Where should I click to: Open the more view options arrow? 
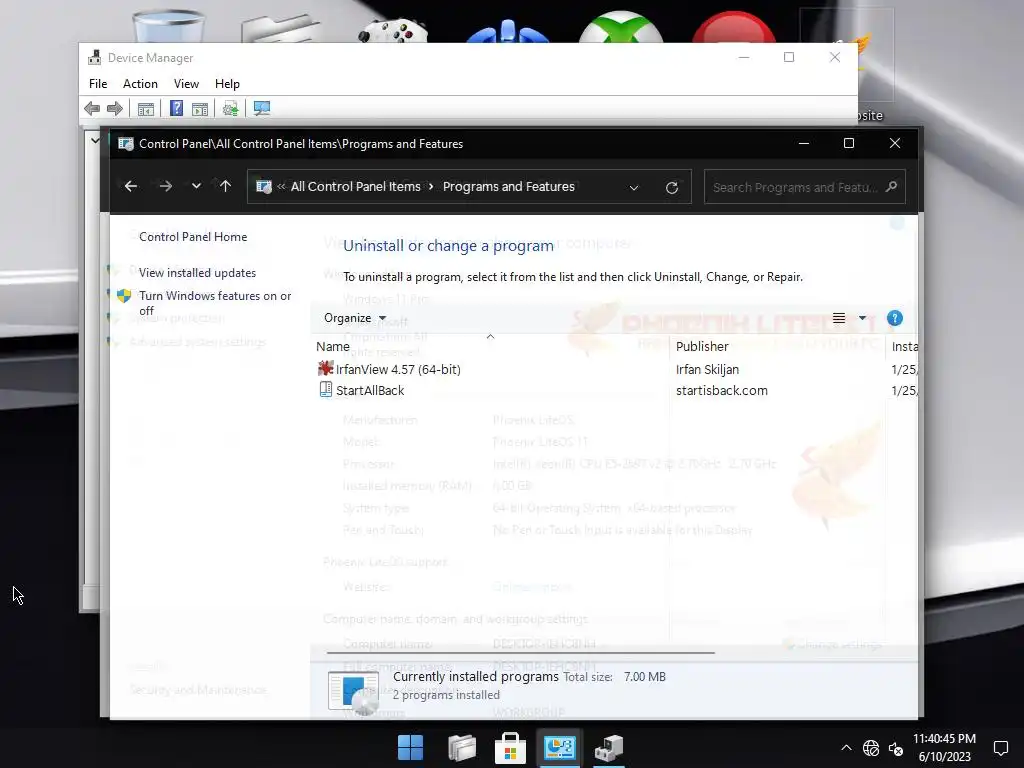click(x=862, y=318)
